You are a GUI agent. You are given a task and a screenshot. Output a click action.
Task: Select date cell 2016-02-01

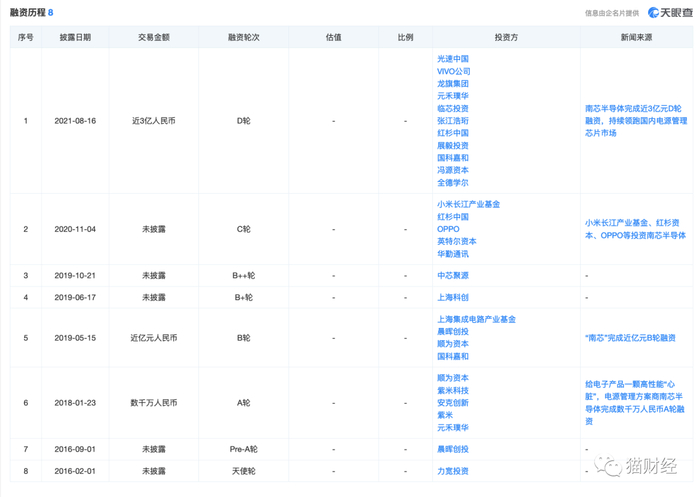click(75, 471)
